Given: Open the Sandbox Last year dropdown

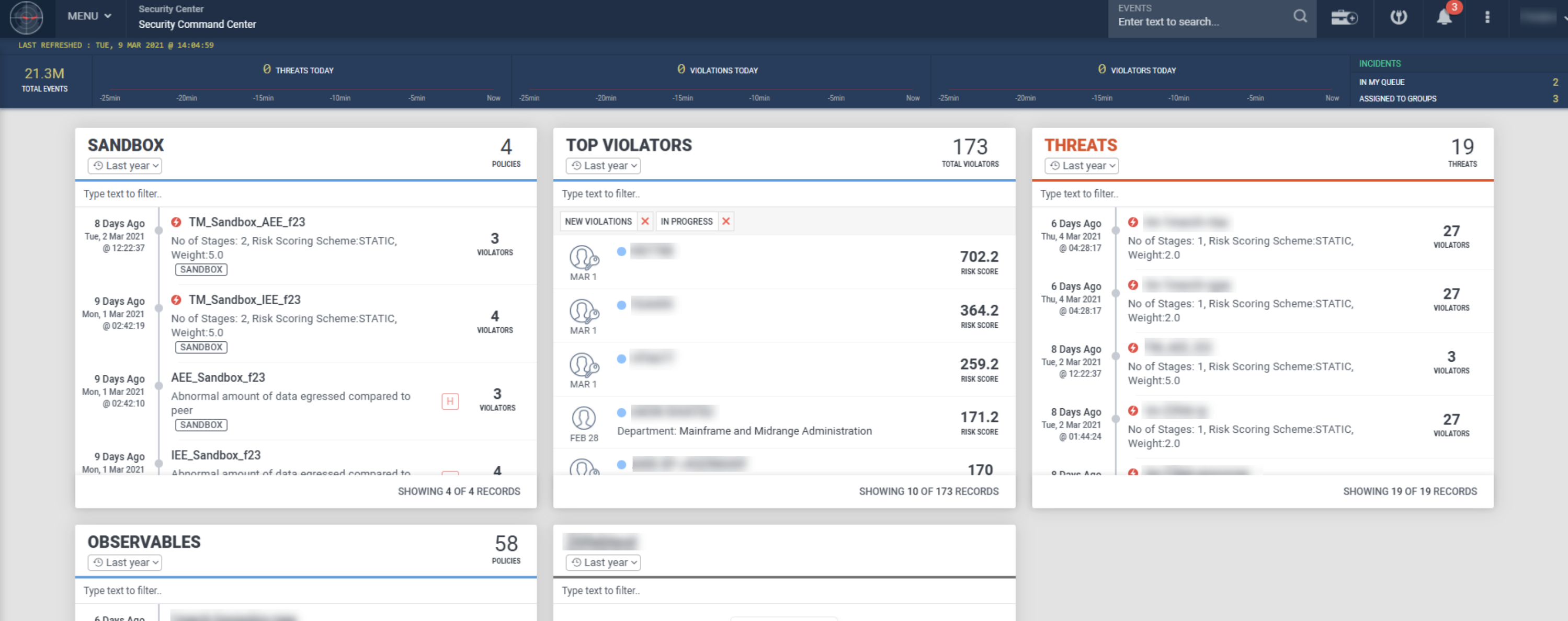Looking at the screenshot, I should pyautogui.click(x=125, y=165).
